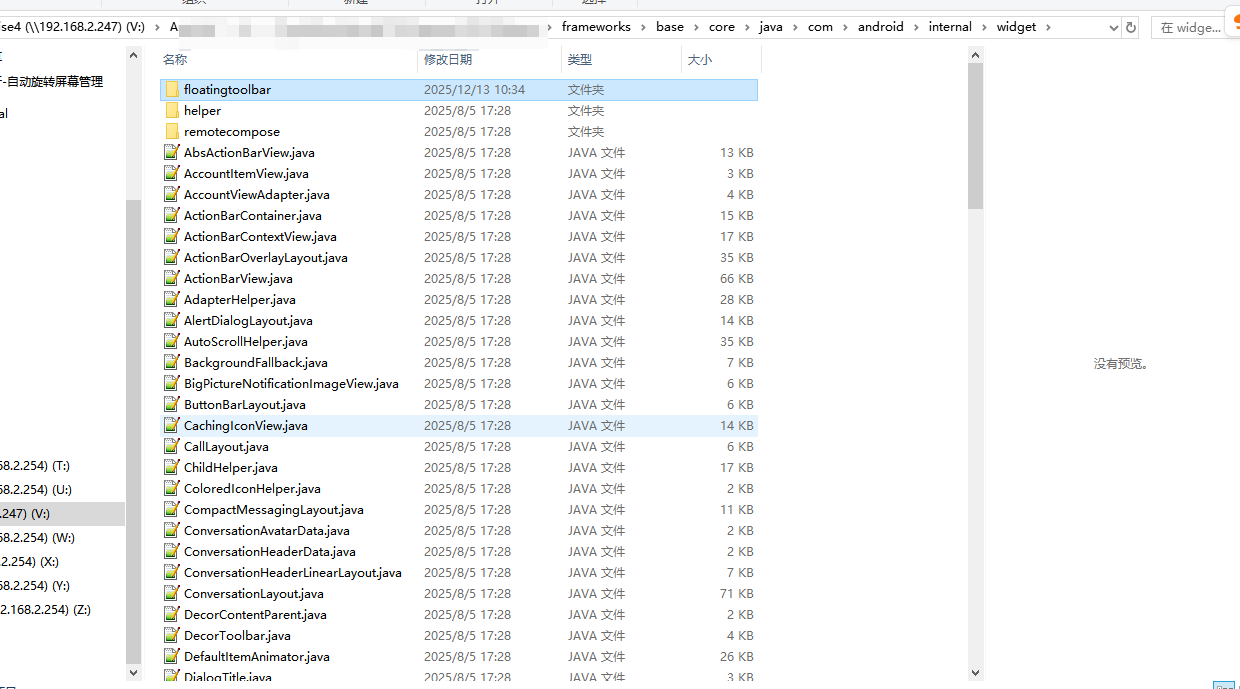This screenshot has height=689, width=1240.
Task: Select the (U:) network drive in sidebar
Action: [35, 490]
